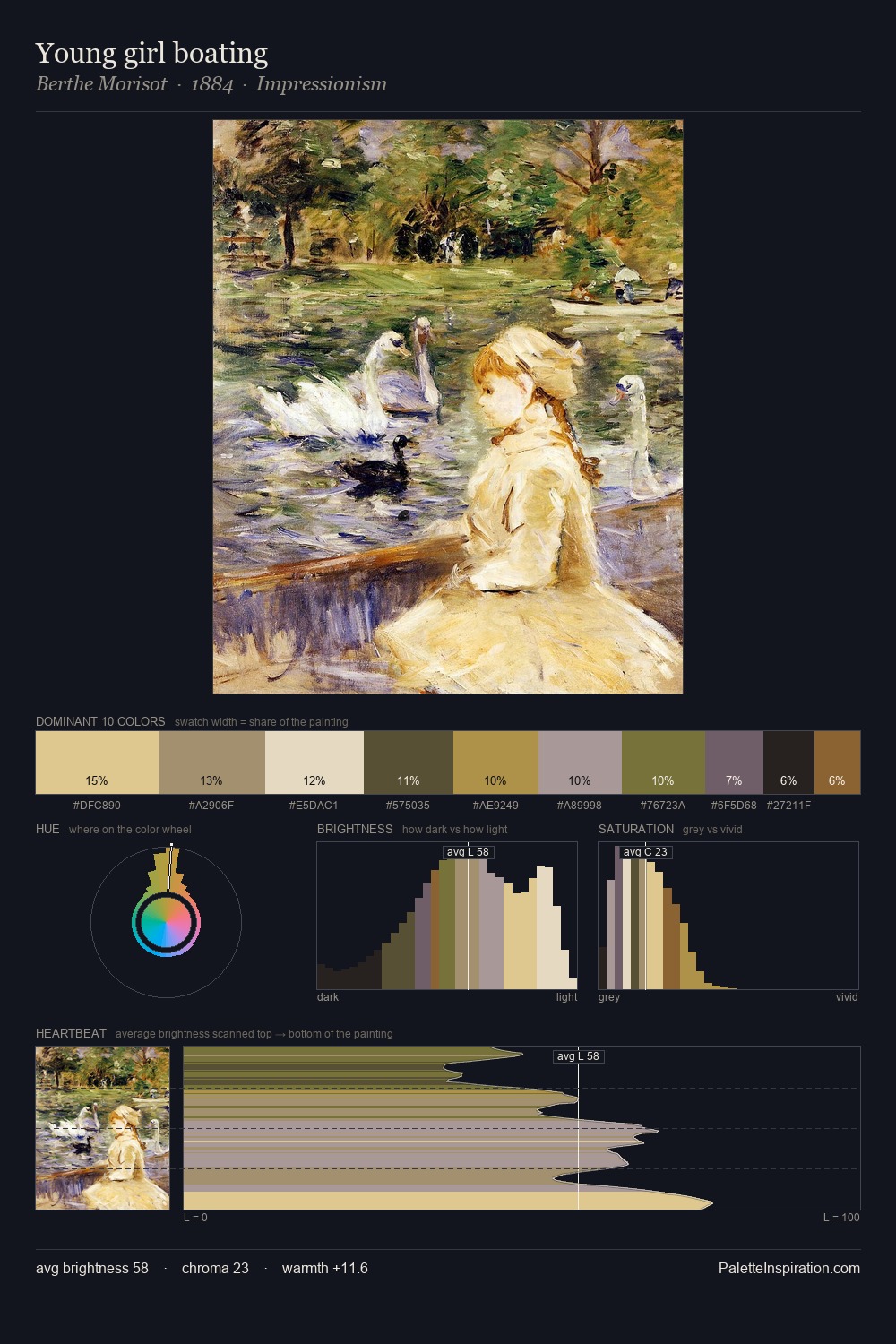Image resolution: width=896 pixels, height=1344 pixels.
Task: Click the 'BRIGHTNESS' section heading
Action: pos(355,829)
